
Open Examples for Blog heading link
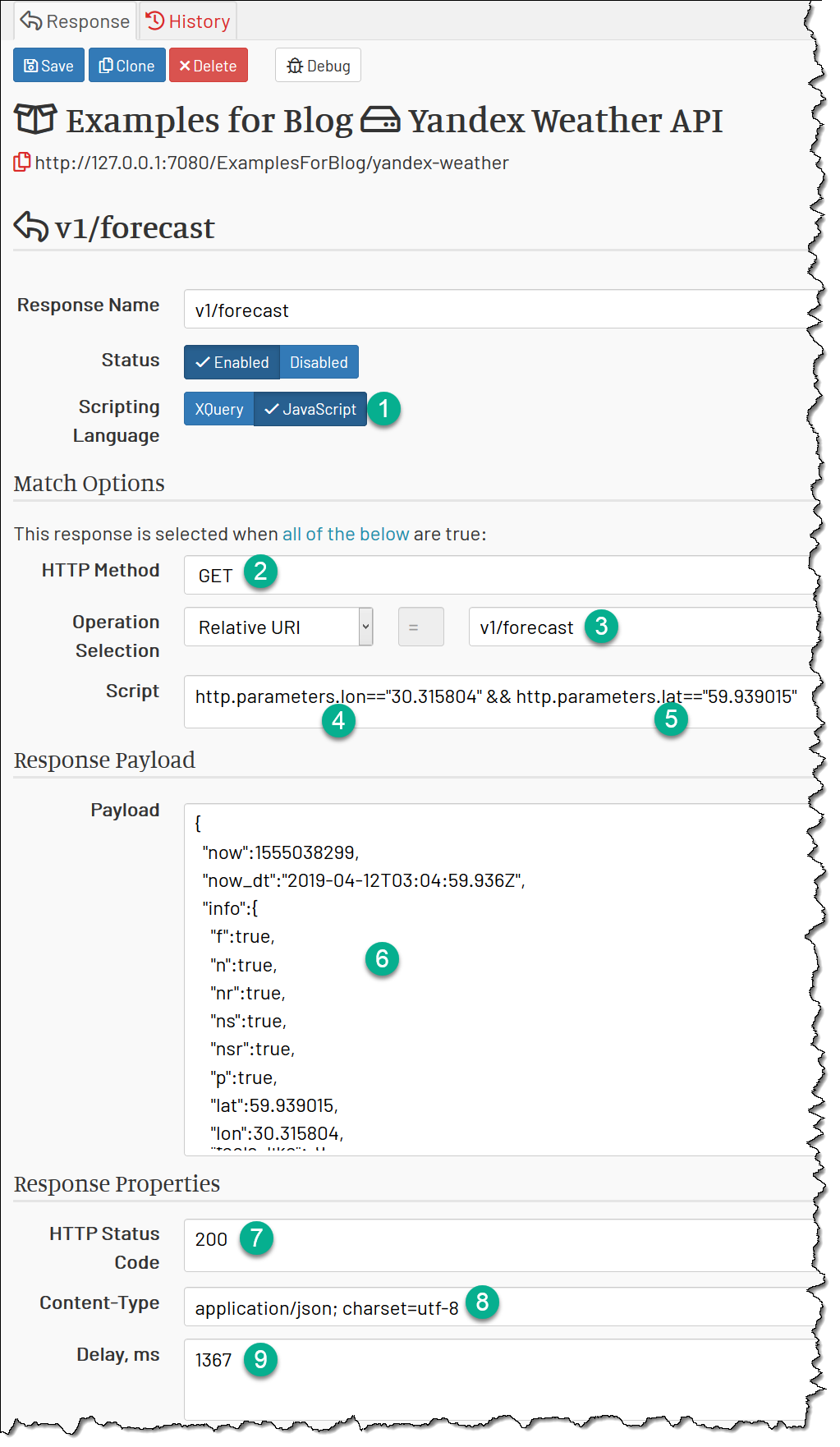coord(209,121)
